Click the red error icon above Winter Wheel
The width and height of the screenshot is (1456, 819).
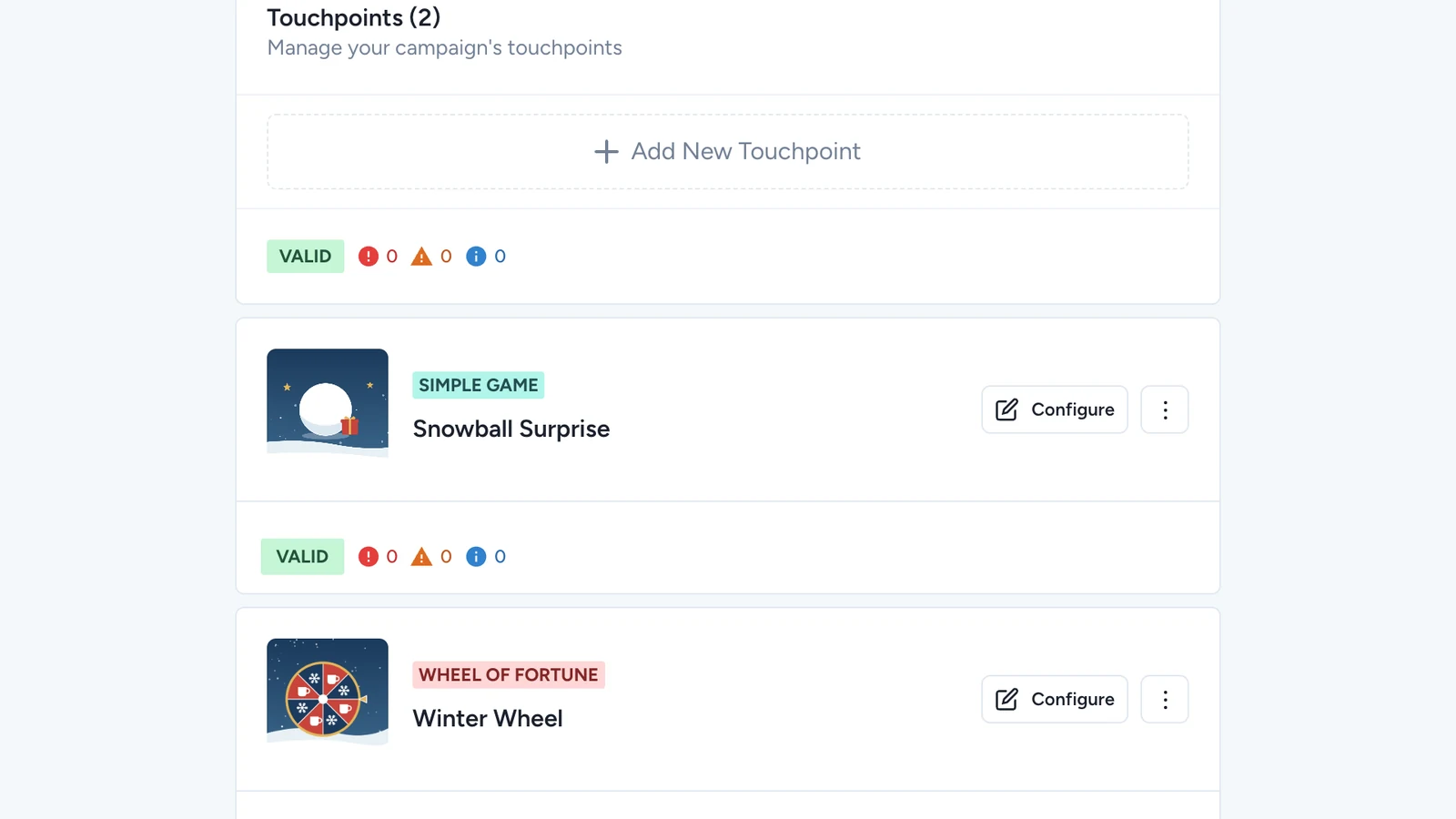point(368,557)
